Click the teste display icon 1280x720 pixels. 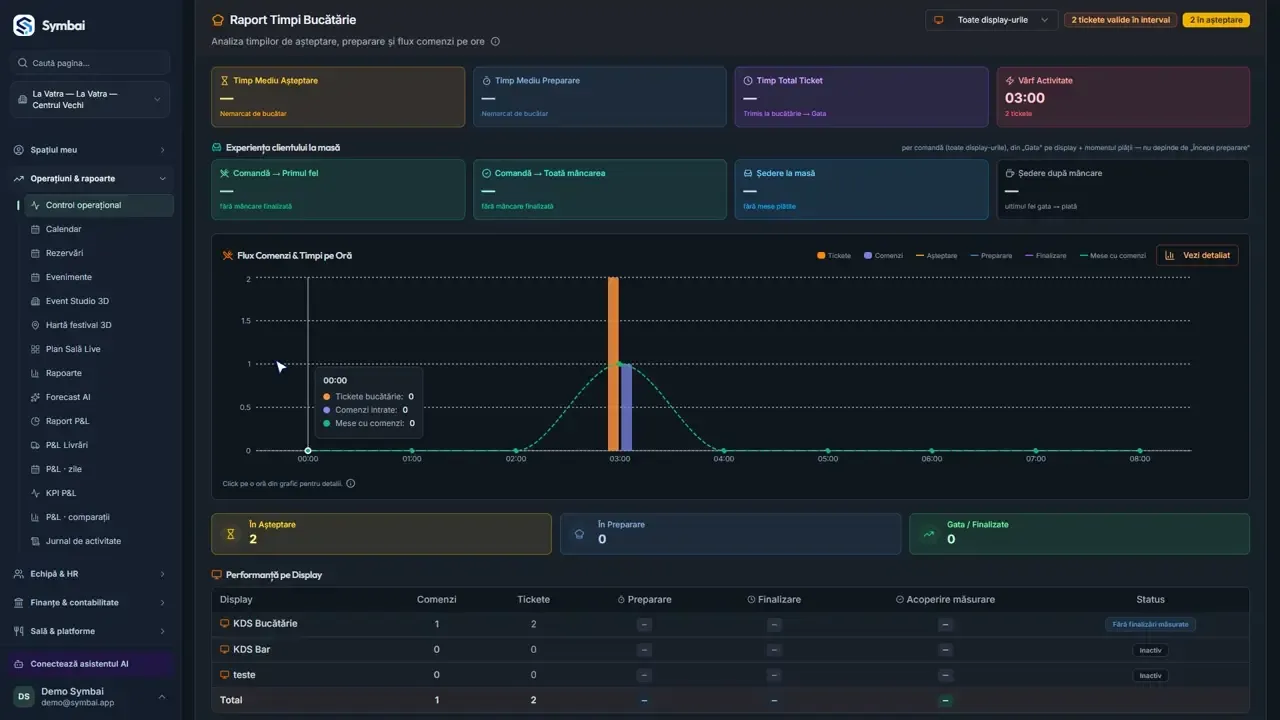225,675
